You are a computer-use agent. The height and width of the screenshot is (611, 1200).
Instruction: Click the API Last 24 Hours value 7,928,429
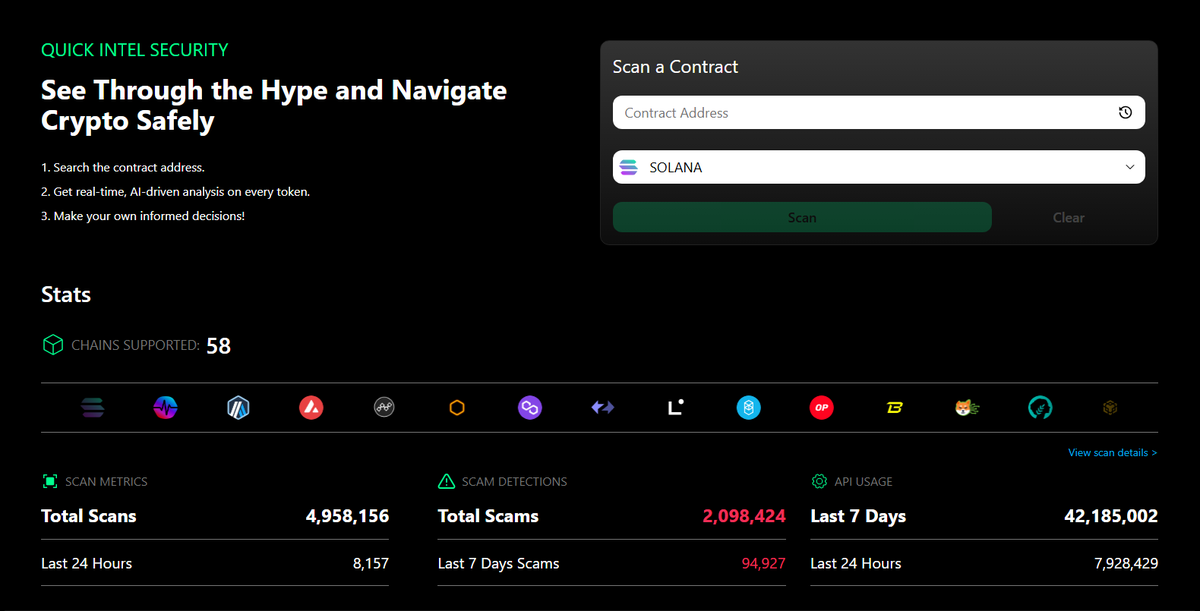pyautogui.click(x=1126, y=564)
